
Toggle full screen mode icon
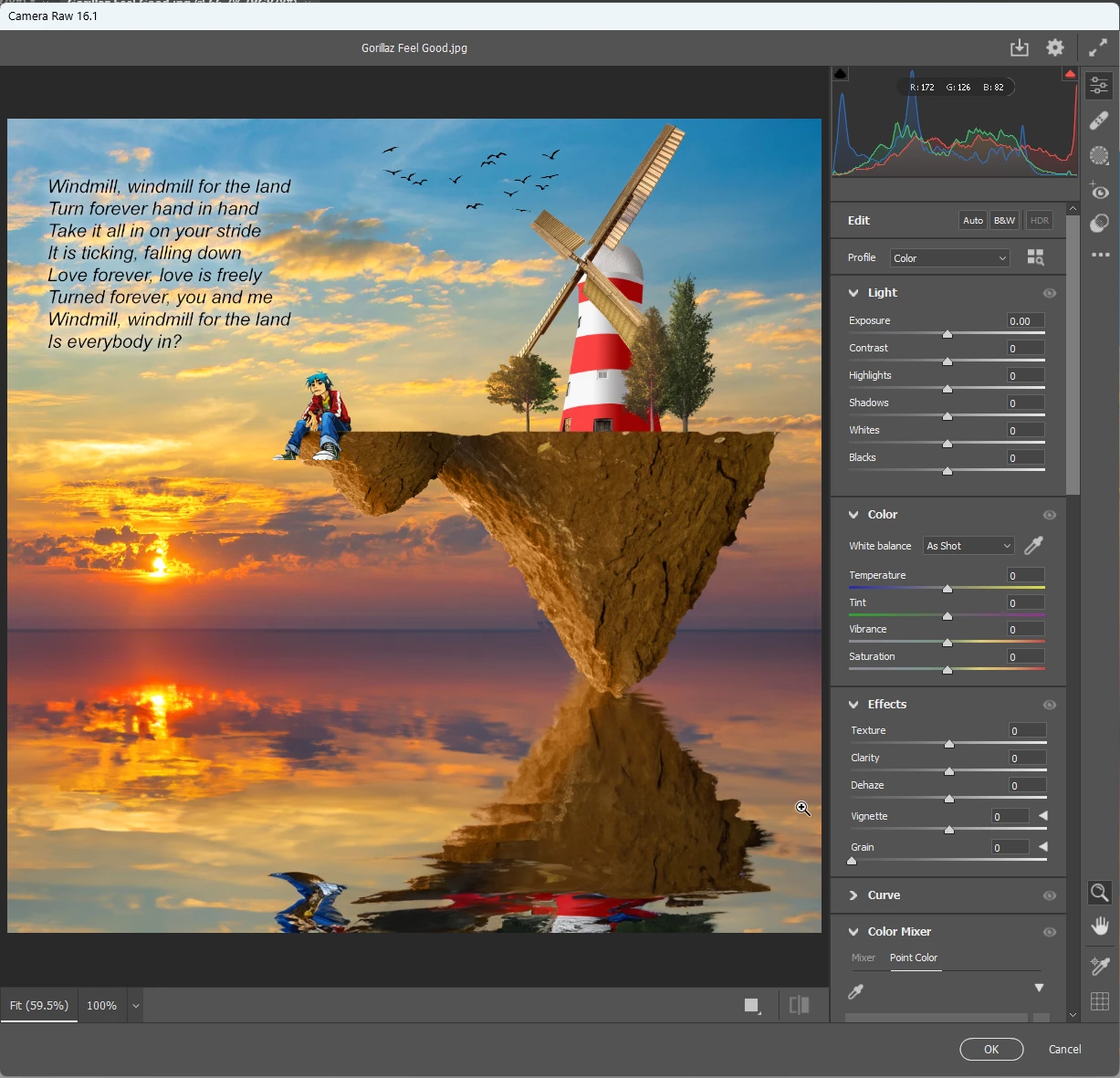(1098, 47)
